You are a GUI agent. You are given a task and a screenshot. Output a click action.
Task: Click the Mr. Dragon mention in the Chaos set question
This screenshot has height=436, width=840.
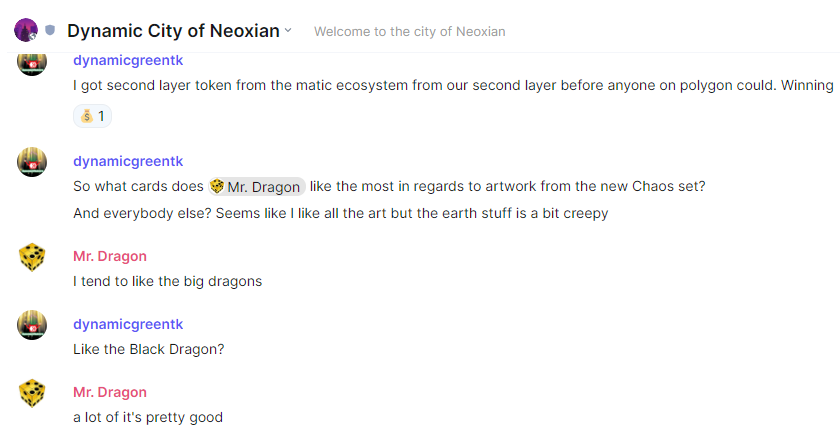click(x=256, y=187)
